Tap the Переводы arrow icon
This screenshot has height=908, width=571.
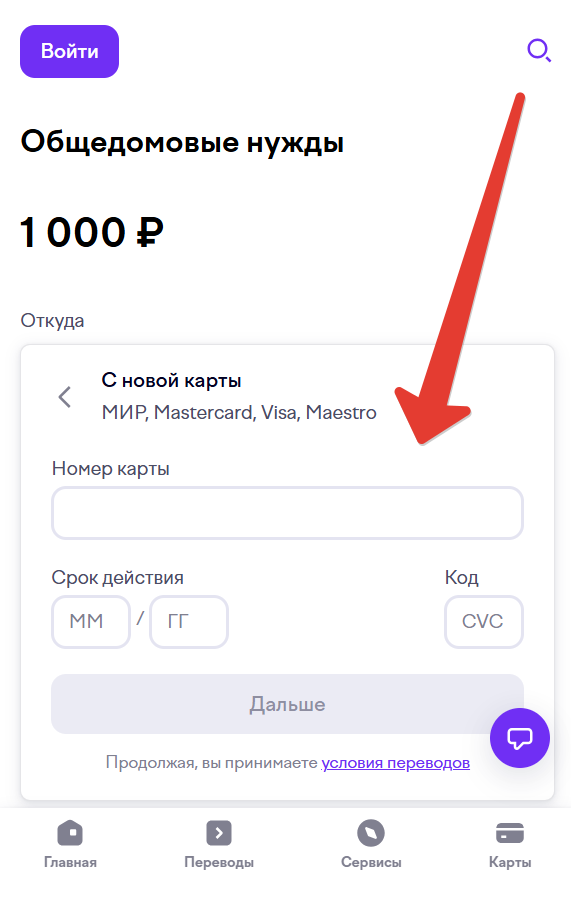219,833
